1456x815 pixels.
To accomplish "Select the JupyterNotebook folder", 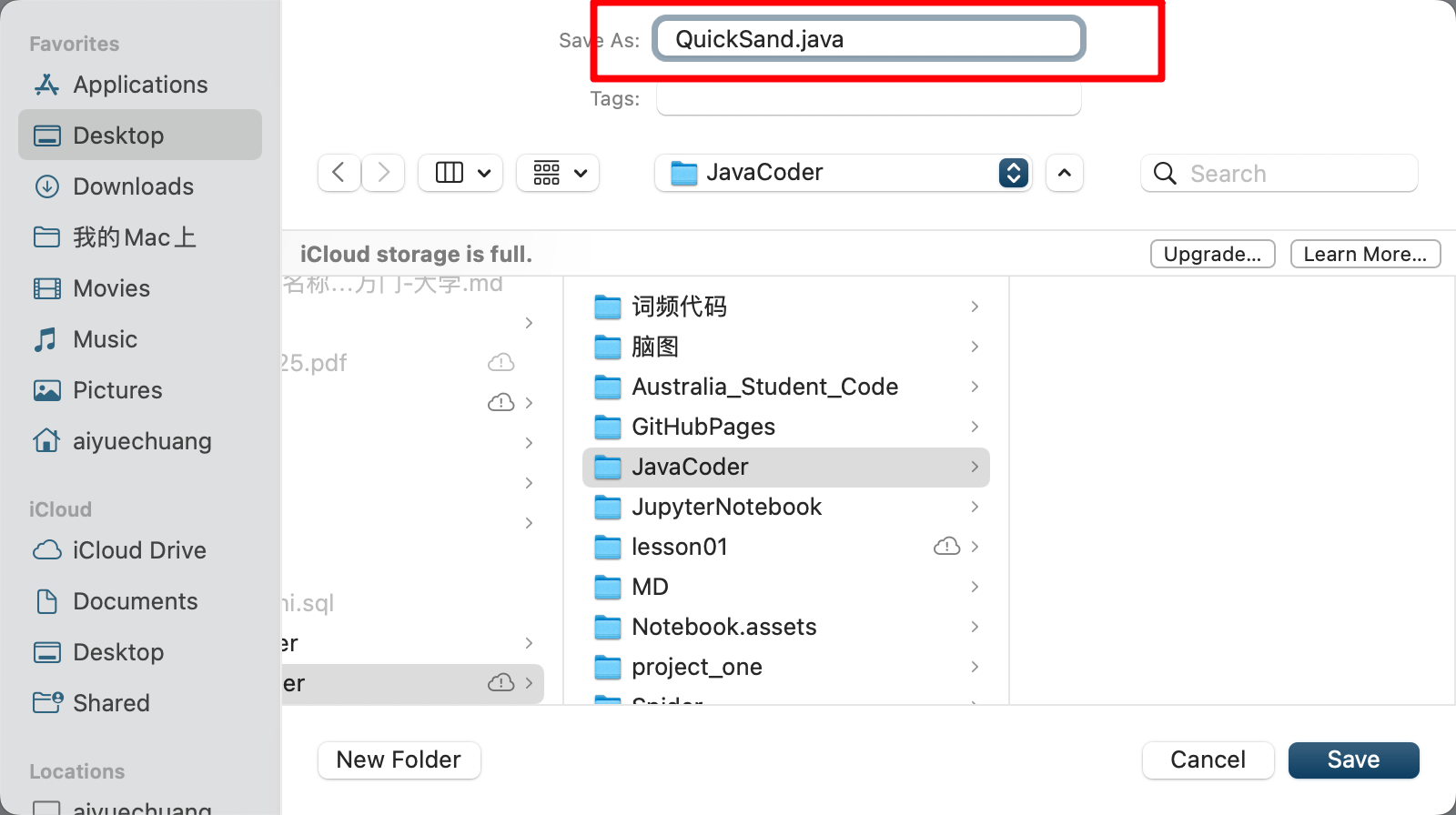I will coord(786,507).
